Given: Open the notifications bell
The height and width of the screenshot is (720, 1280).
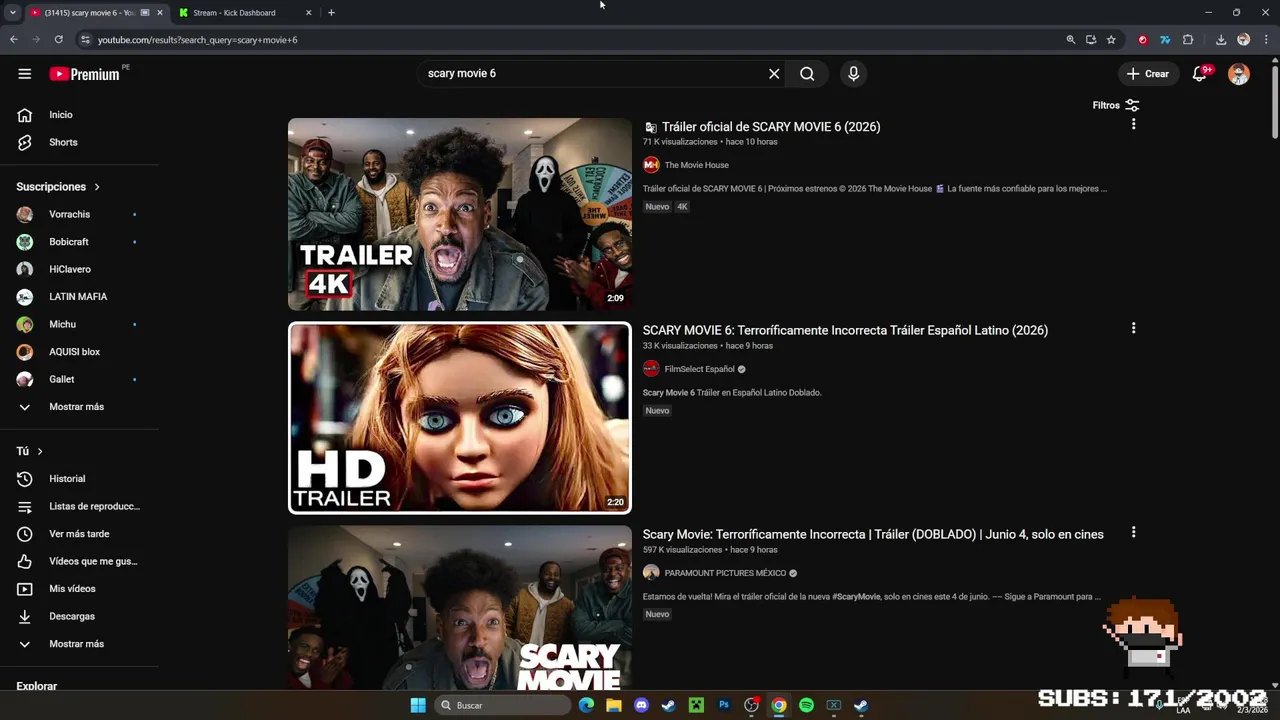Looking at the screenshot, I should (x=1200, y=74).
